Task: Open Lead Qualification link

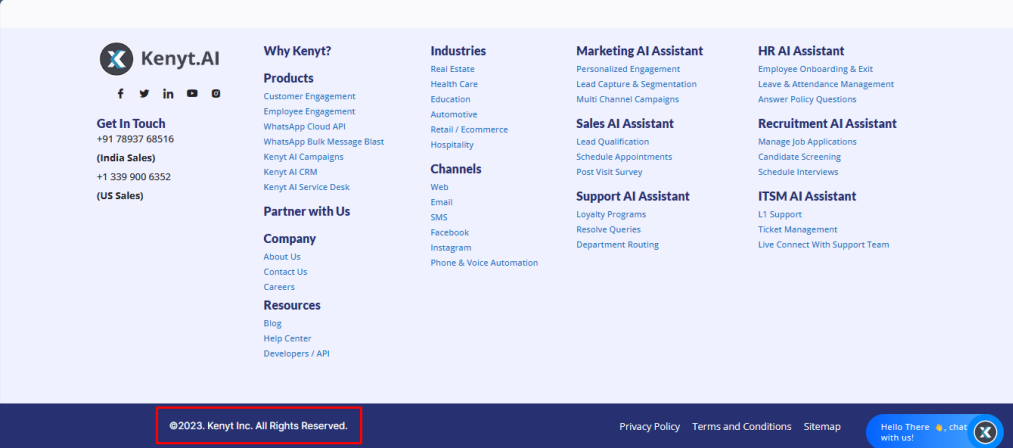Action: point(612,142)
